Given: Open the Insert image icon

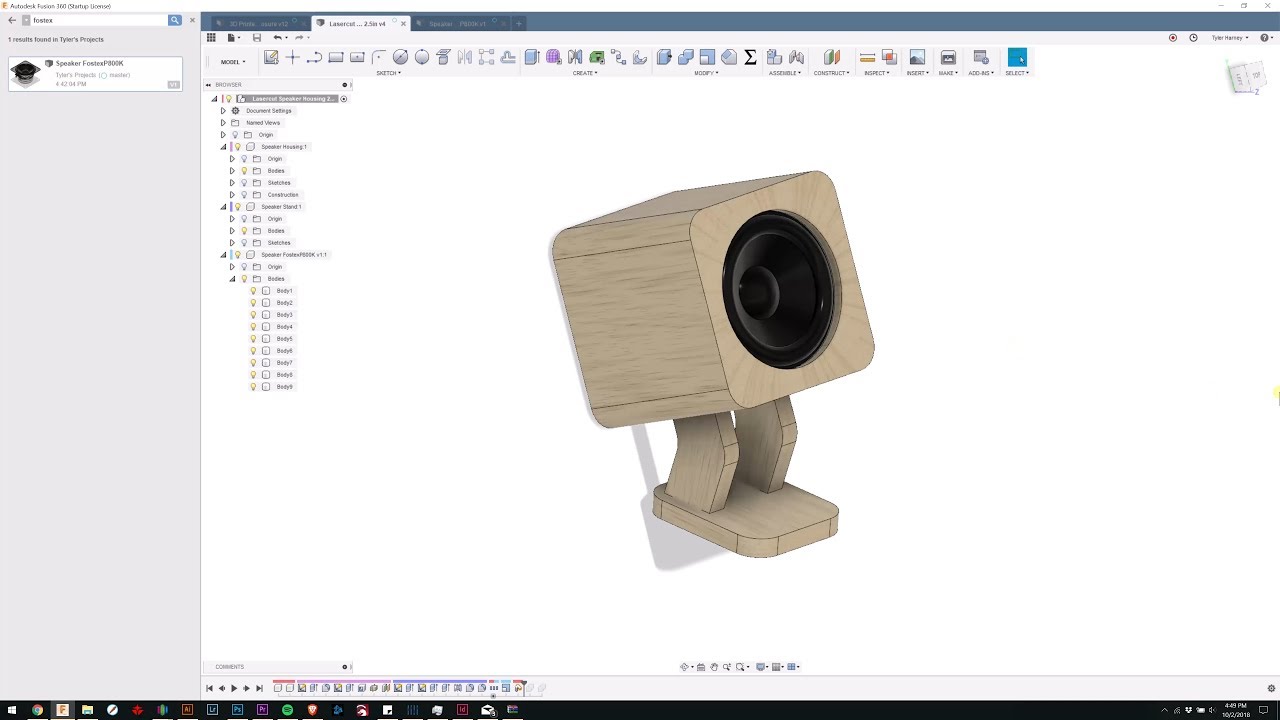Looking at the screenshot, I should [x=917, y=57].
